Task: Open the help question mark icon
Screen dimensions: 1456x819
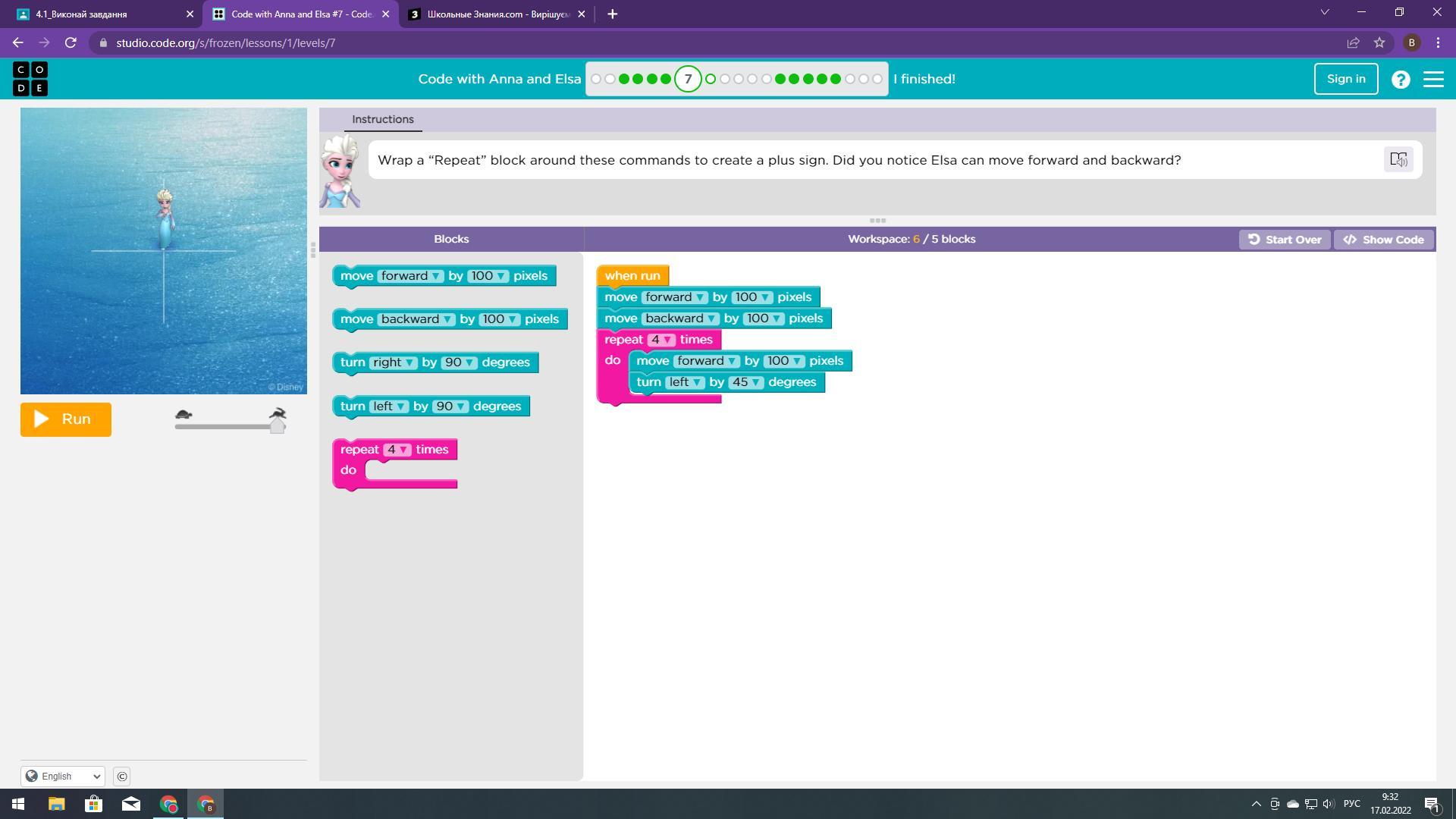Action: pyautogui.click(x=1401, y=80)
